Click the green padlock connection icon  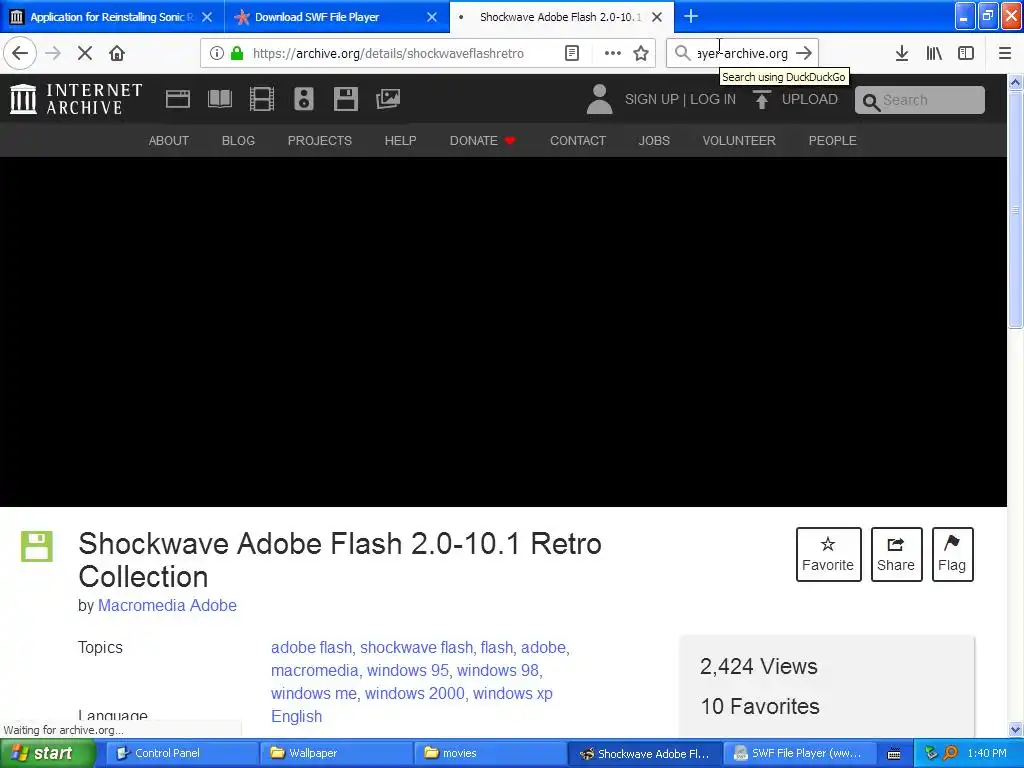tap(237, 53)
